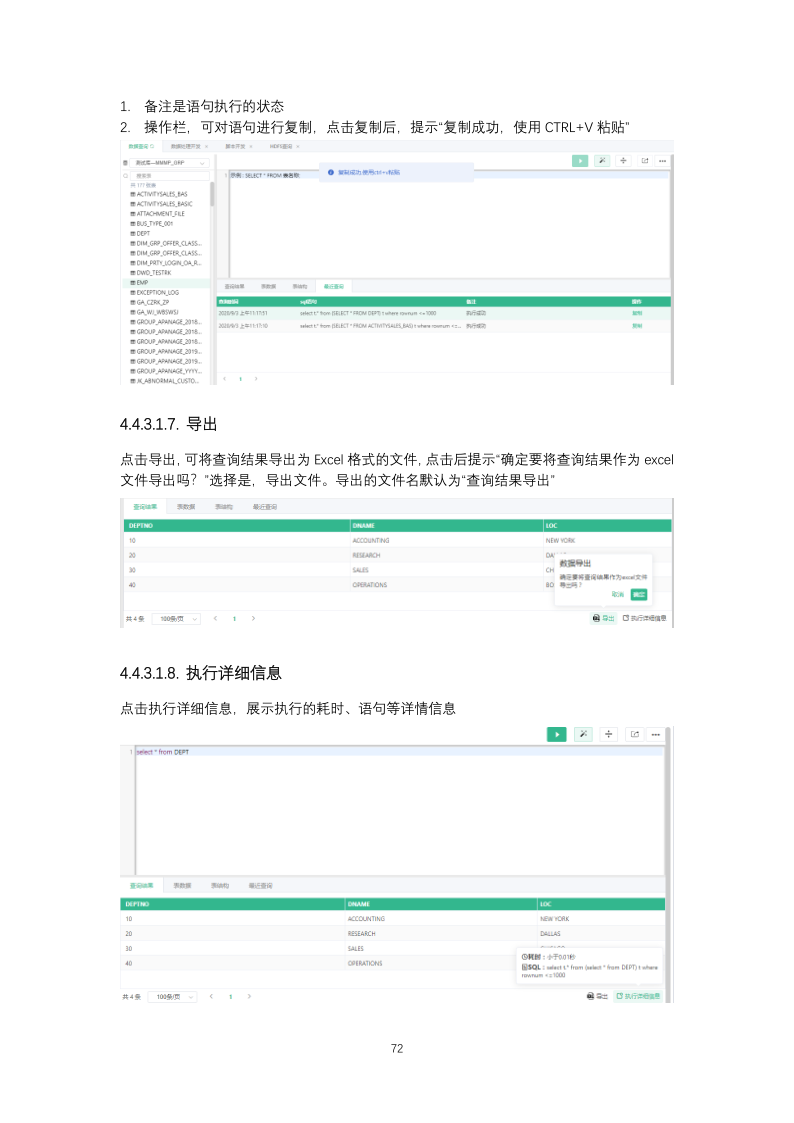This screenshot has height=1123, width=794.
Task: Open the 测试库—MMMP_GRP database dropdown
Action: point(170,163)
